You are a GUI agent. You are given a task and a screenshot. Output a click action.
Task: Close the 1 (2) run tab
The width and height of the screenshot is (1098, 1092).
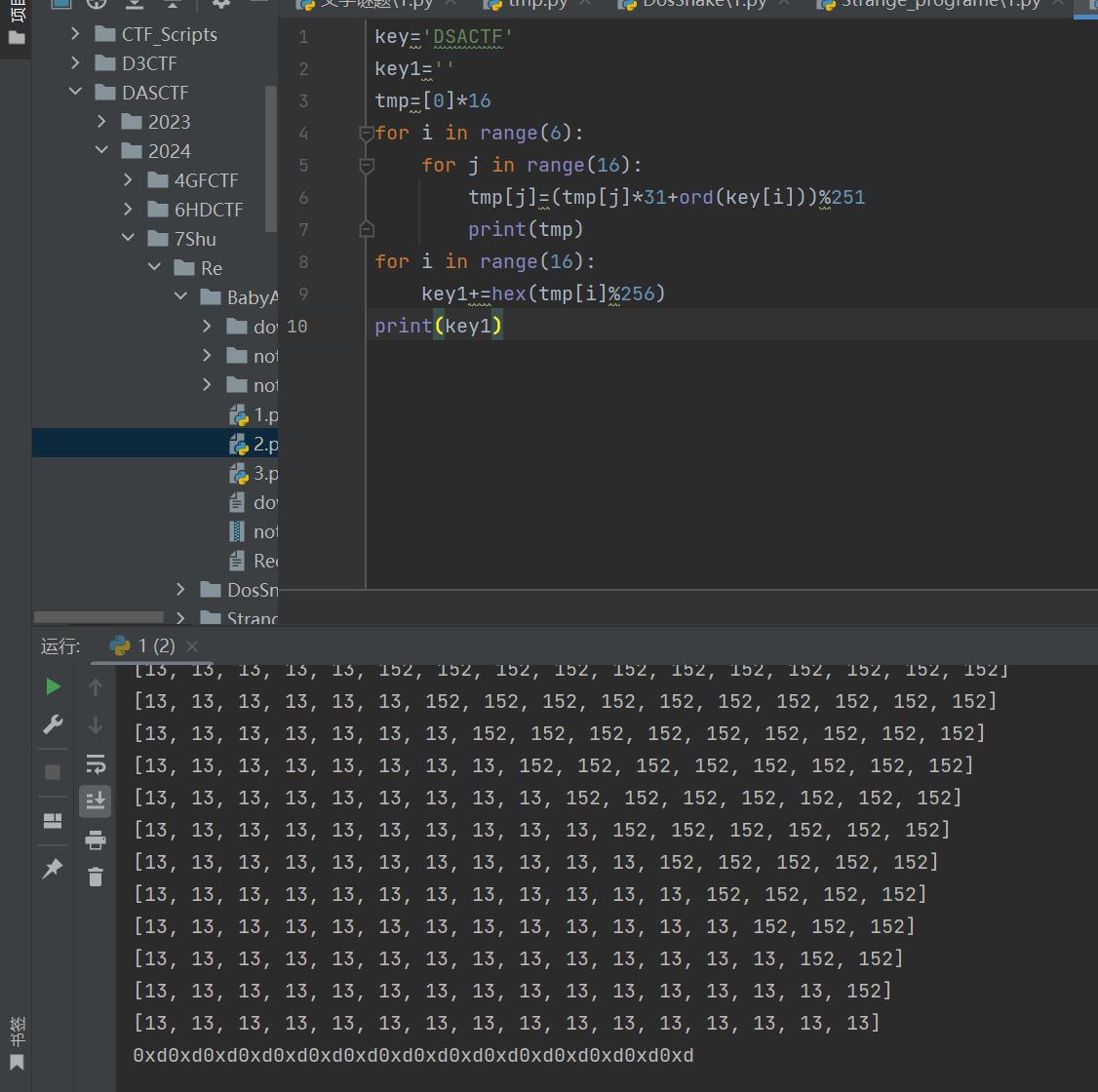point(192,646)
